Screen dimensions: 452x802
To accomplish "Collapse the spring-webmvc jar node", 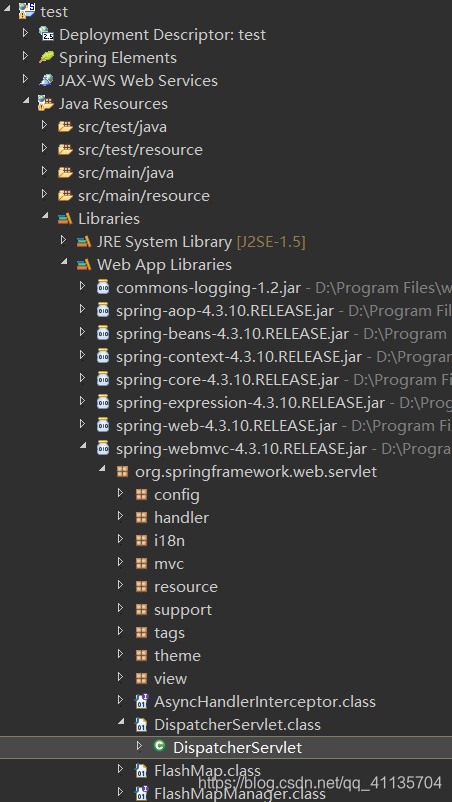I will click(x=82, y=447).
